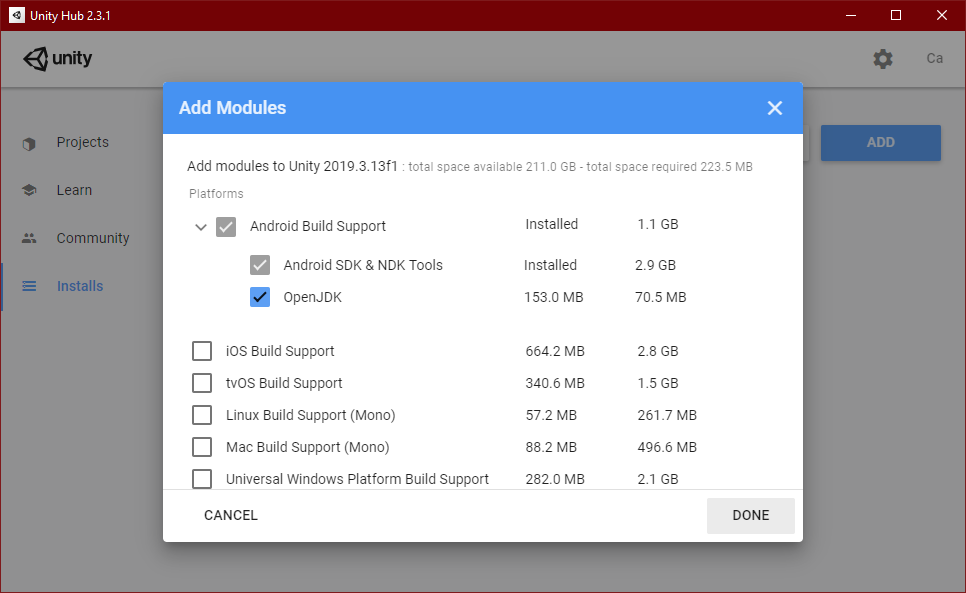
Task: Click the Projects cube icon
Action: pyautogui.click(x=29, y=143)
